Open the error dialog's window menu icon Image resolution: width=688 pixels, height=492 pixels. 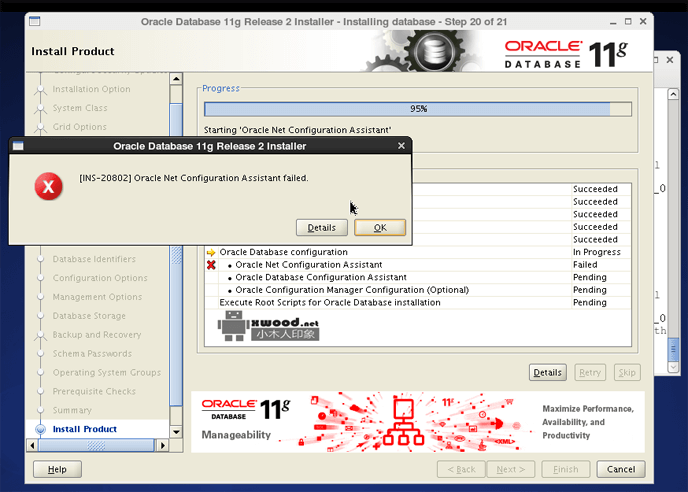point(18,146)
